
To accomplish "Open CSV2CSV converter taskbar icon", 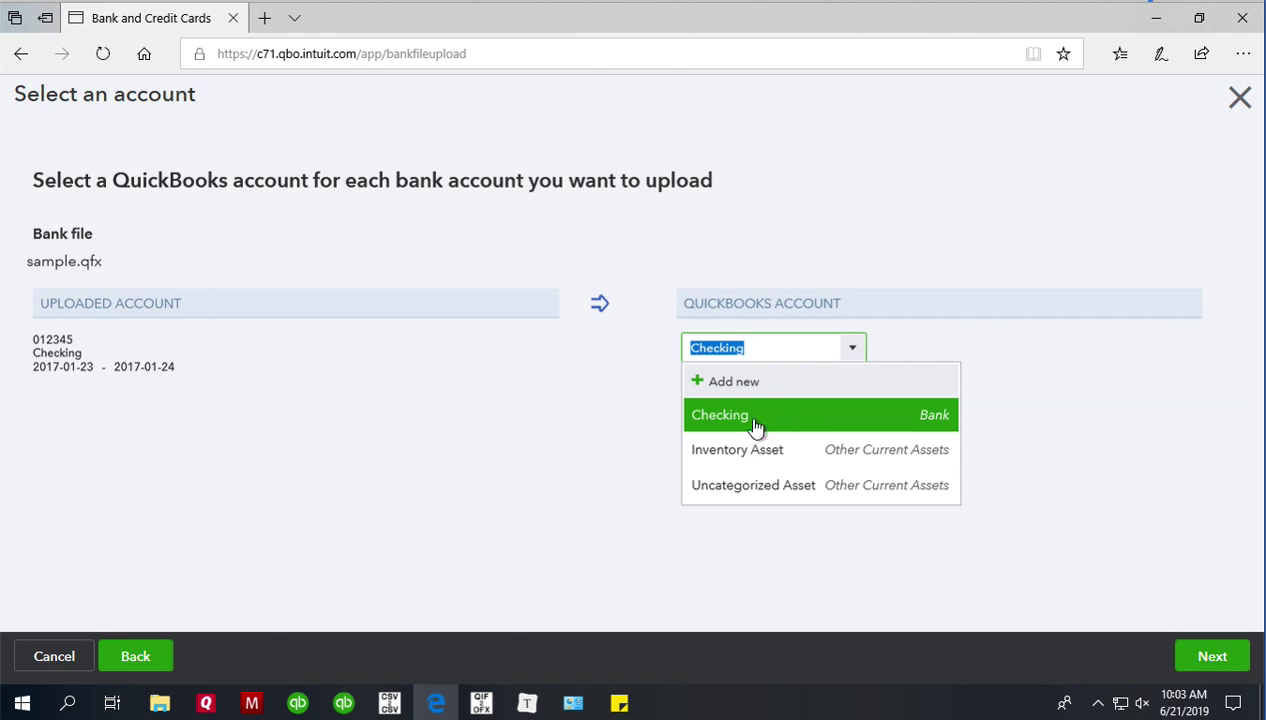I will click(390, 703).
